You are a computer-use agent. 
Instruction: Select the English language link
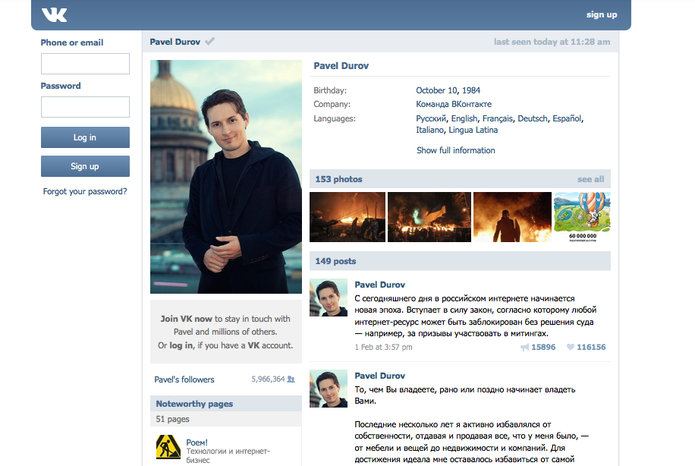(464, 118)
